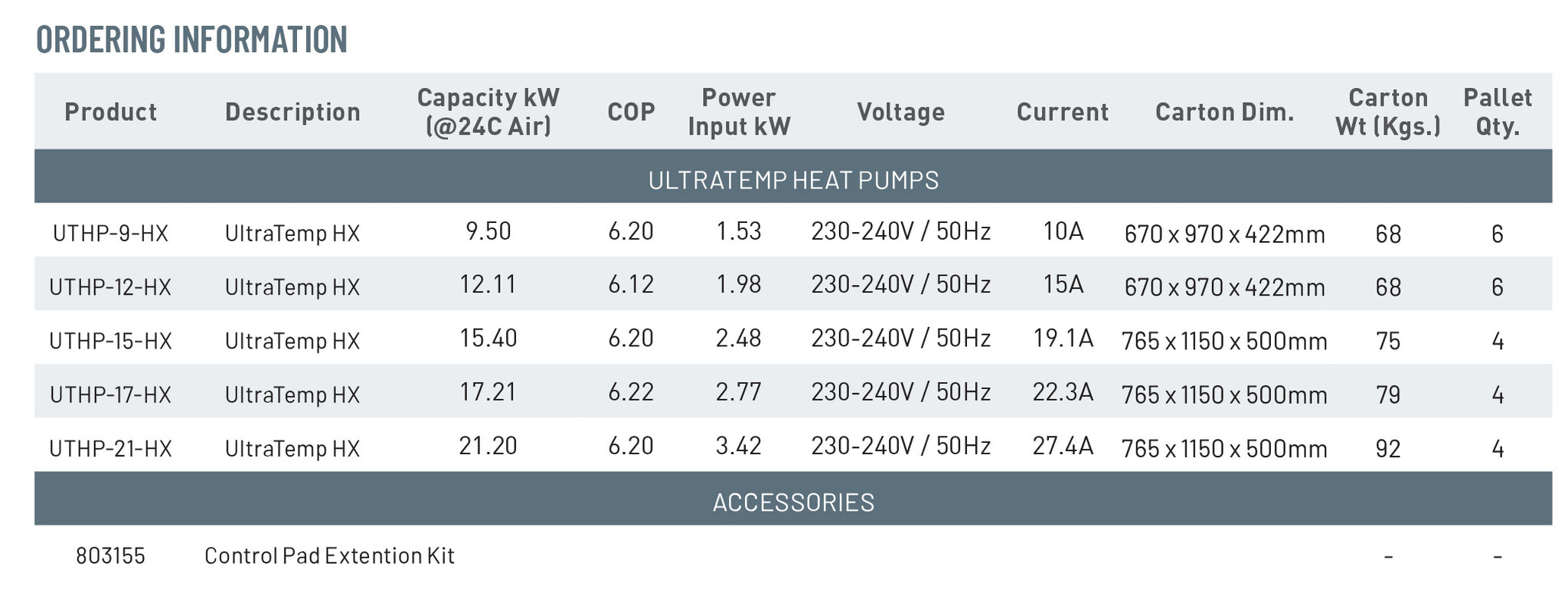
Task: Click the Description column header
Action: [292, 112]
